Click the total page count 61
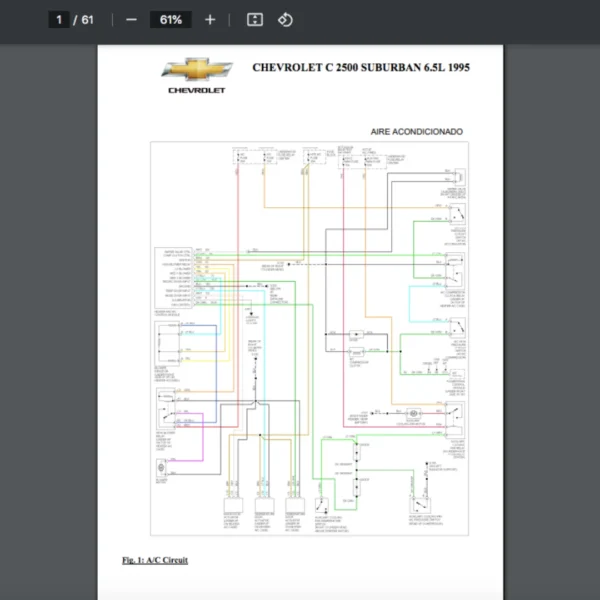 tap(88, 20)
